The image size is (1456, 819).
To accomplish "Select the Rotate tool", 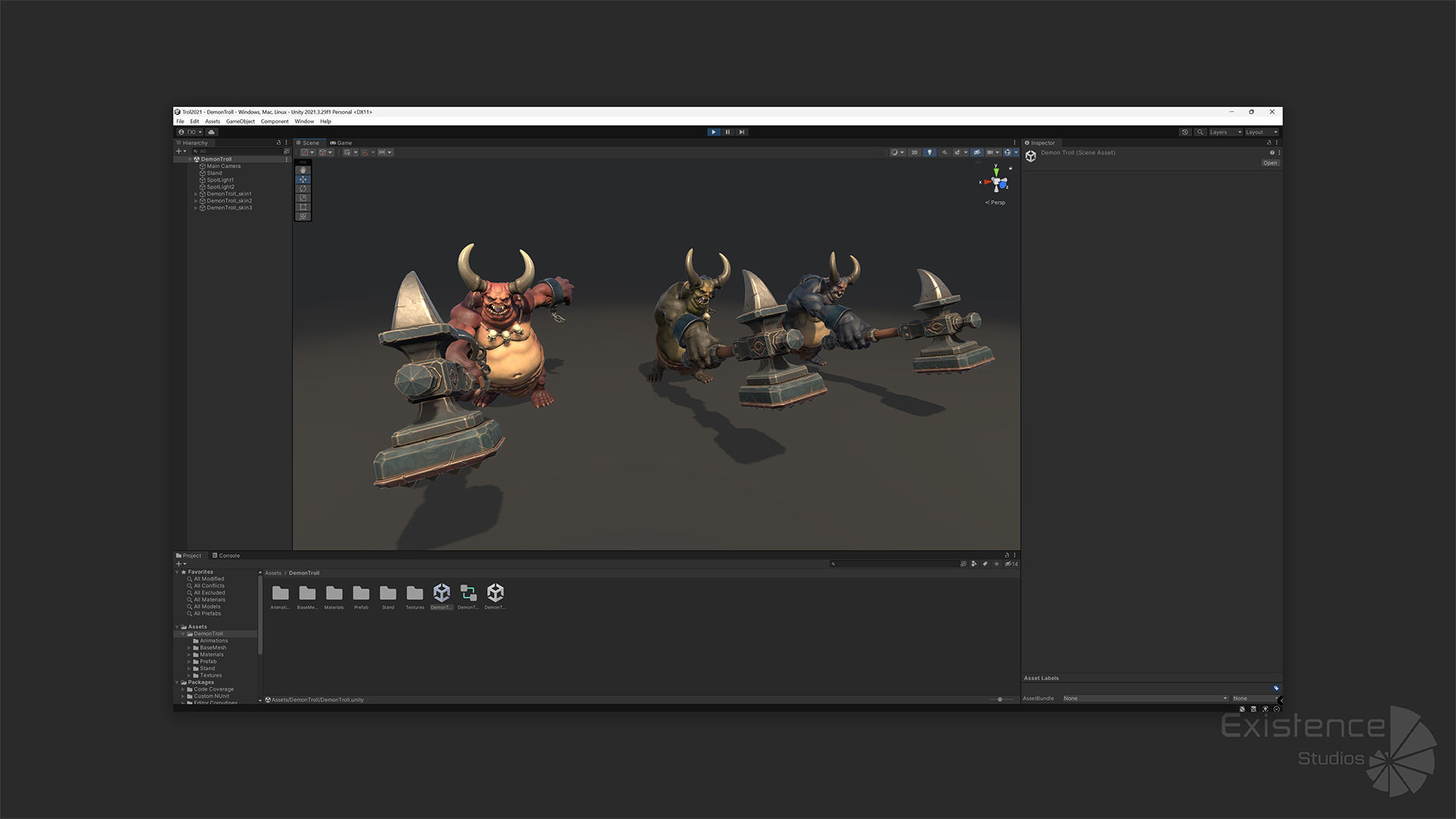I will coord(303,189).
